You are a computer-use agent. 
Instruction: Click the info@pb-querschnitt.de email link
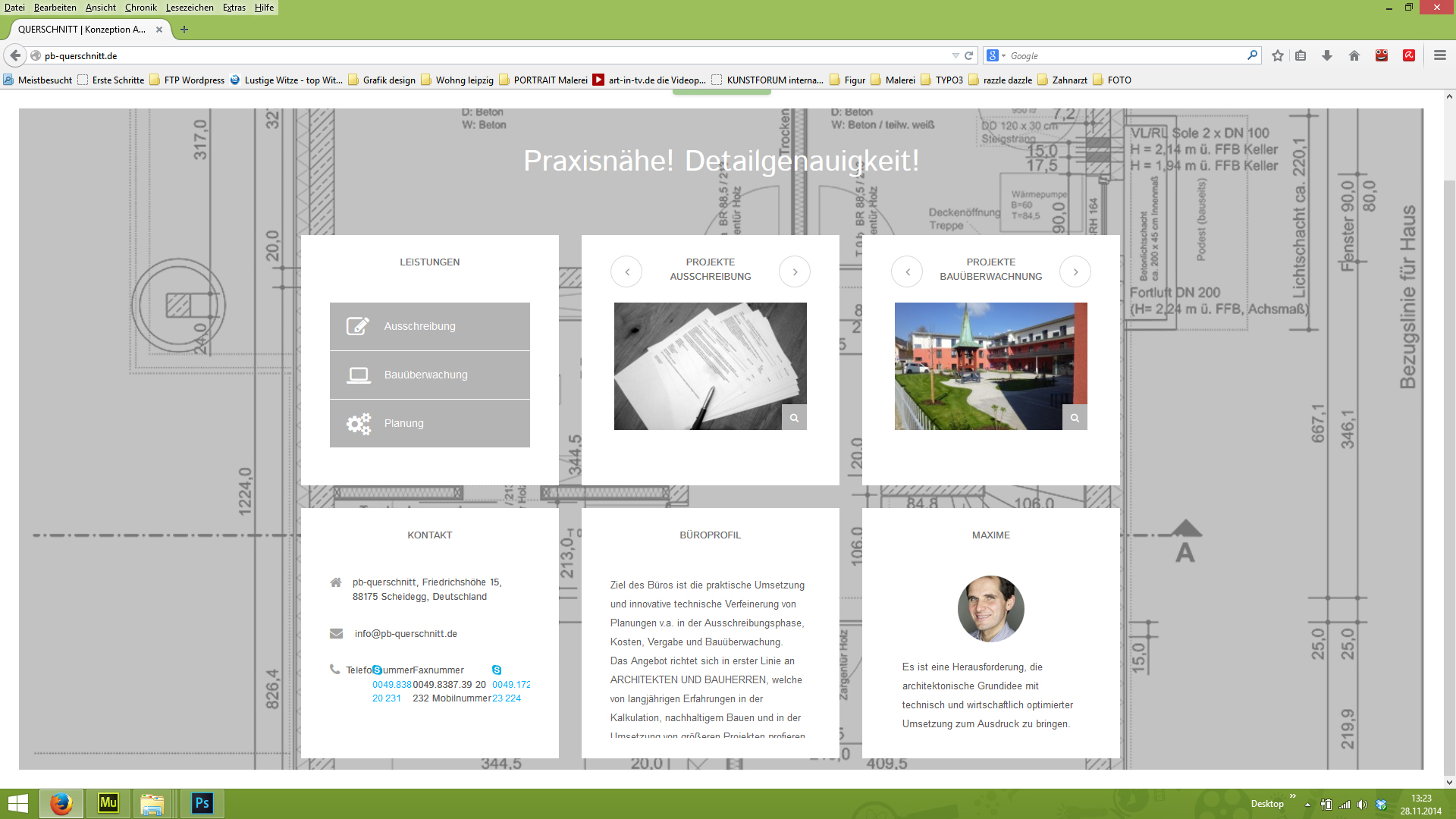tap(406, 634)
